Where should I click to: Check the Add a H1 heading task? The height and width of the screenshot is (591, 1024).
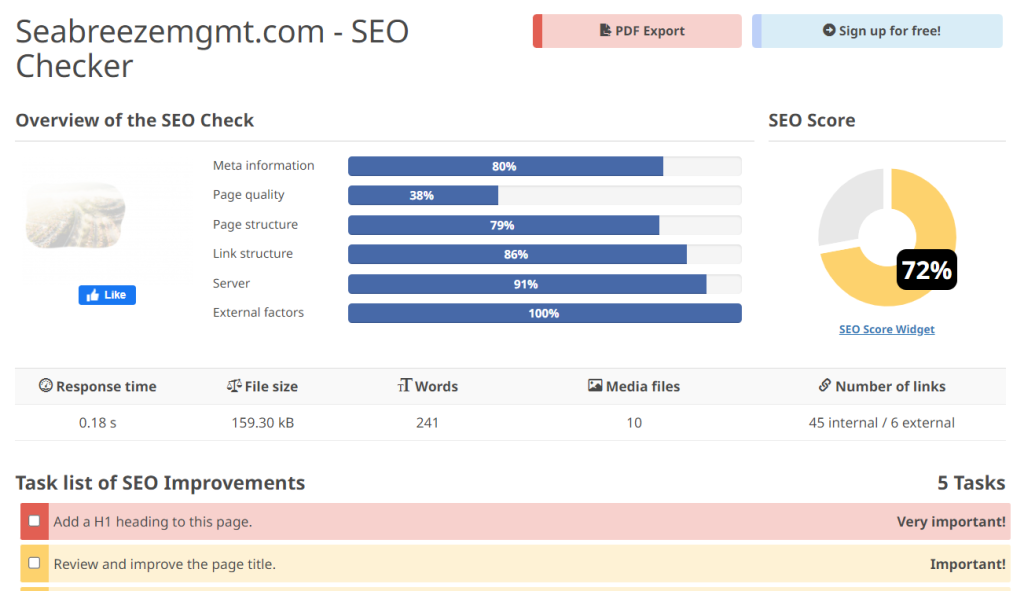click(x=35, y=521)
